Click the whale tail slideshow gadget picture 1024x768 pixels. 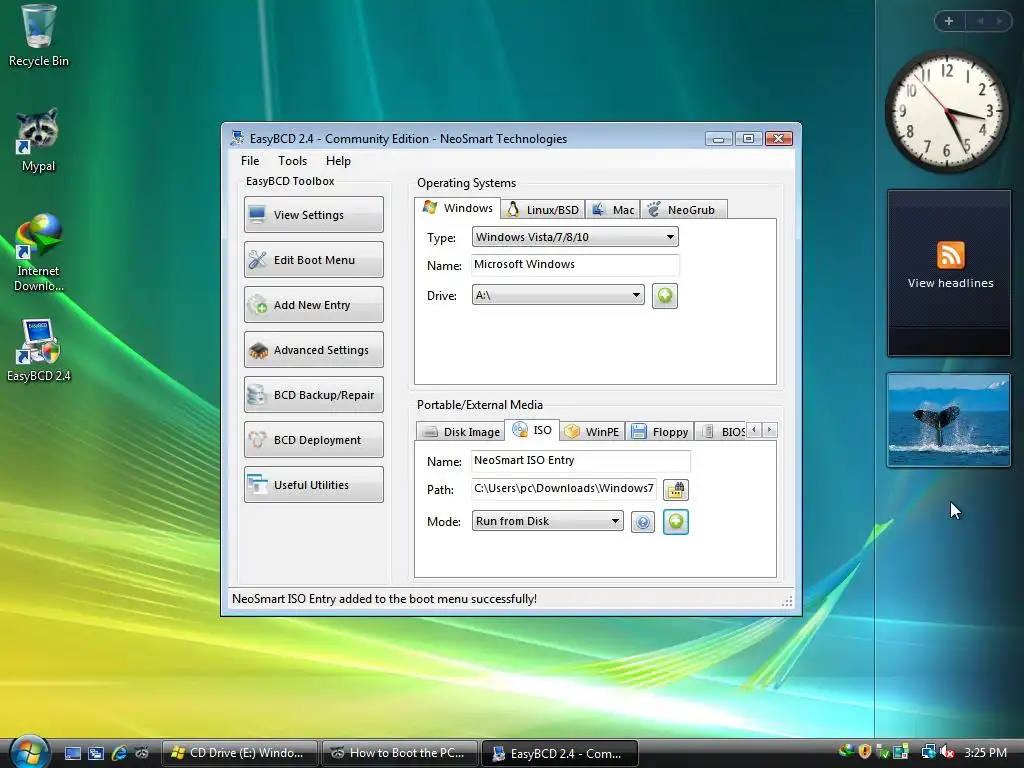point(949,420)
